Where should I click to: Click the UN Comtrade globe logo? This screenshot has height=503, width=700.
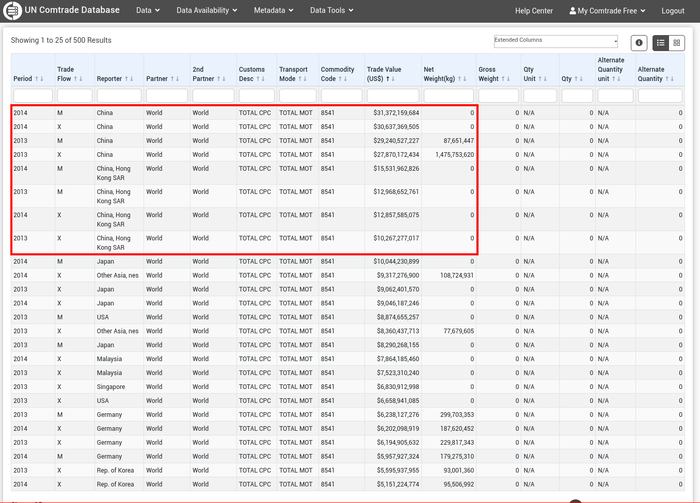(11, 10)
